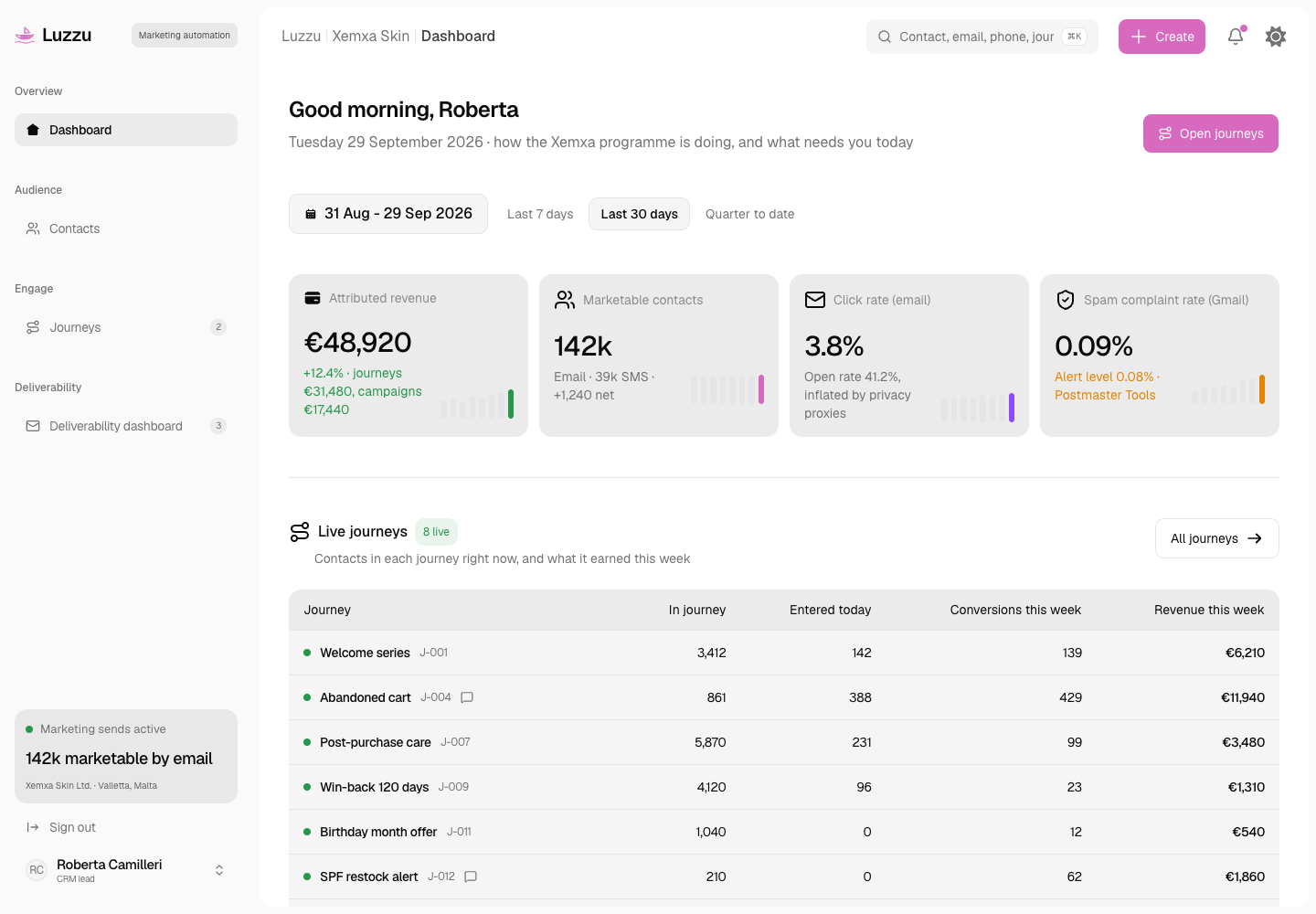This screenshot has width=1316, height=914.
Task: Click the Attributed revenue card icon
Action: (313, 298)
